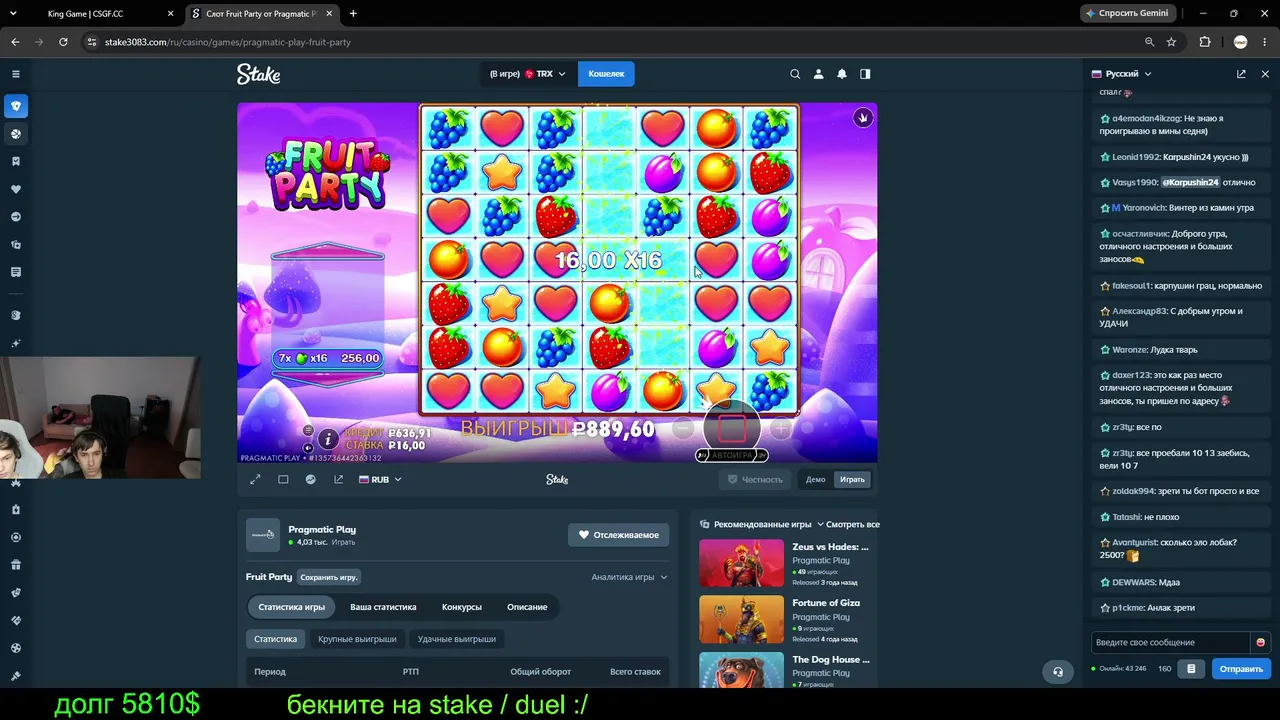This screenshot has height=720, width=1280.
Task: Select Демо mode
Action: pos(816,480)
